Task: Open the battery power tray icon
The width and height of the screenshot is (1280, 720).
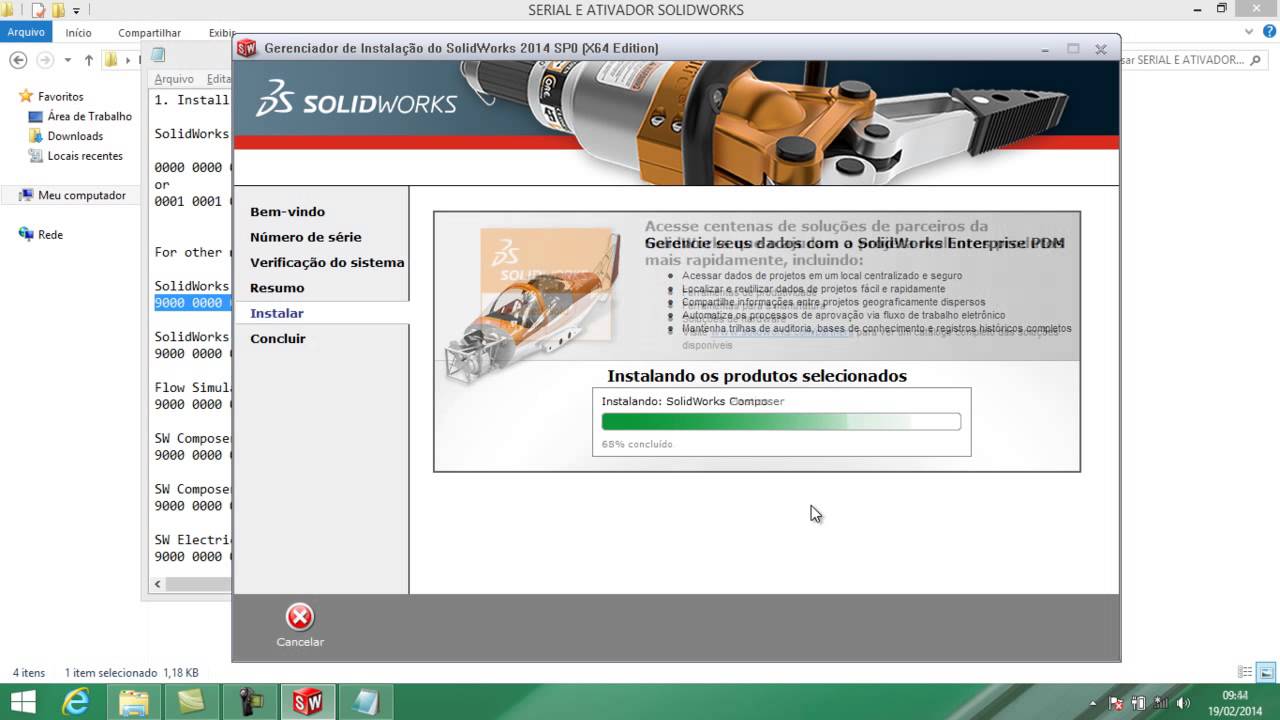Action: 1138,703
